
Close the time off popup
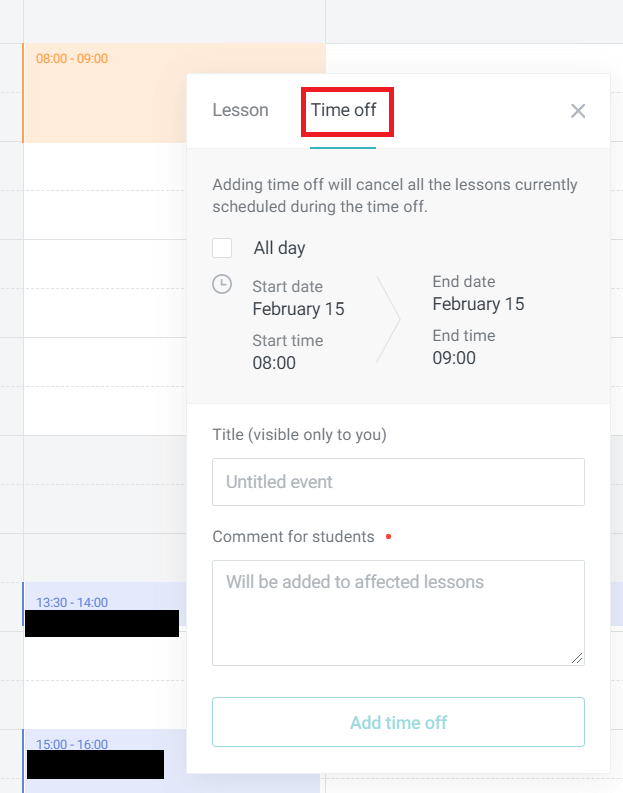[x=578, y=111]
